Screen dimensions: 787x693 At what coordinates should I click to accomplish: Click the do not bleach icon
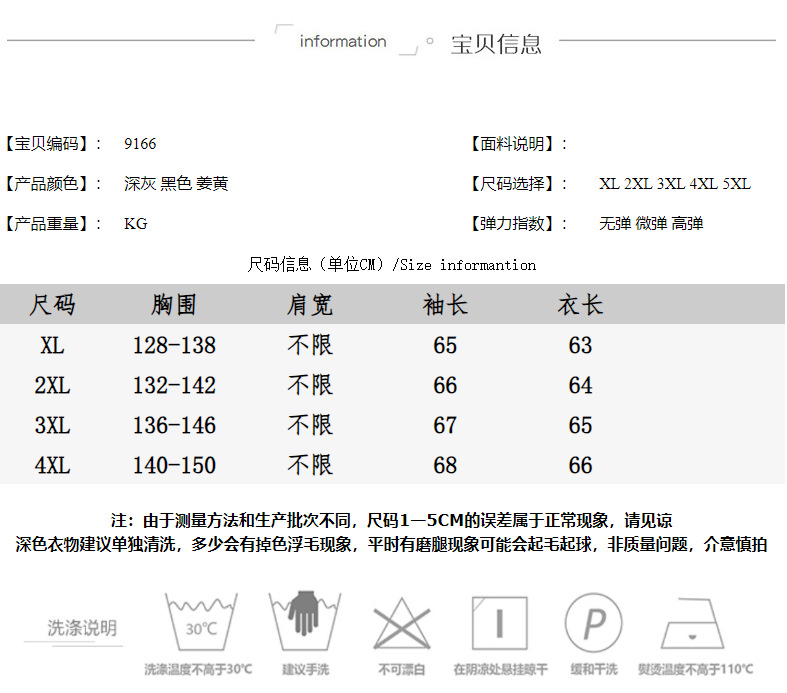point(402,623)
